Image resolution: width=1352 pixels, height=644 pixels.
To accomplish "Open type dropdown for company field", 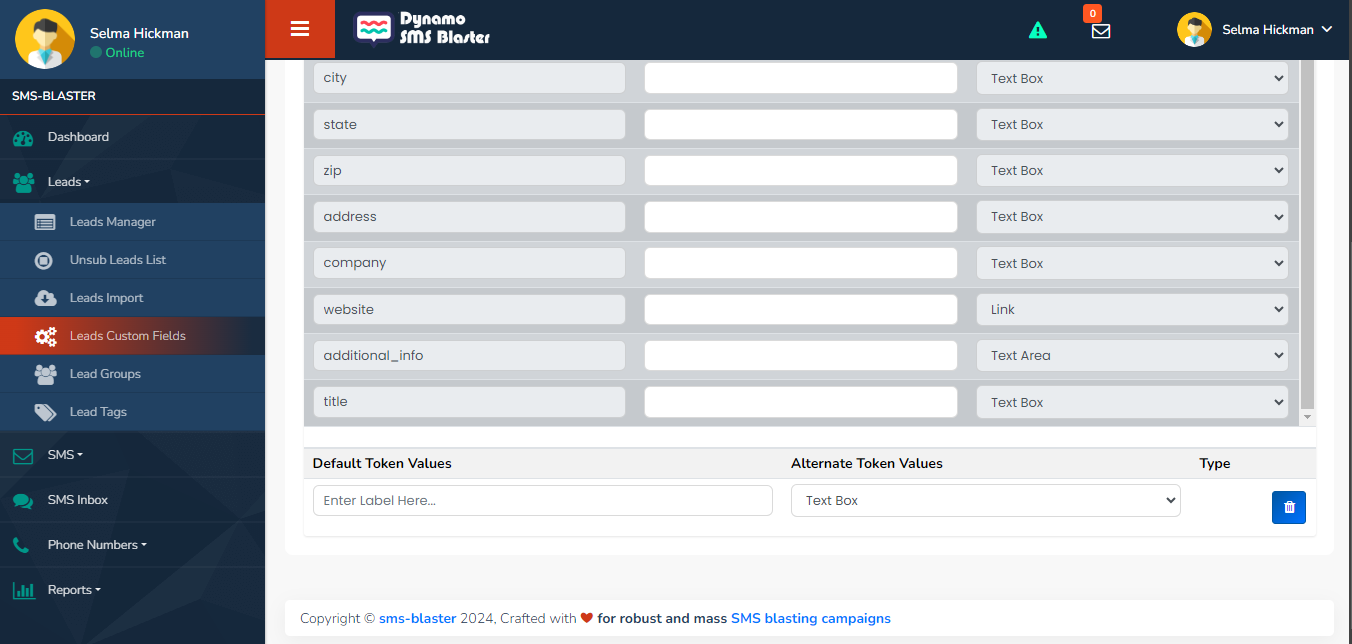I will 1132,263.
